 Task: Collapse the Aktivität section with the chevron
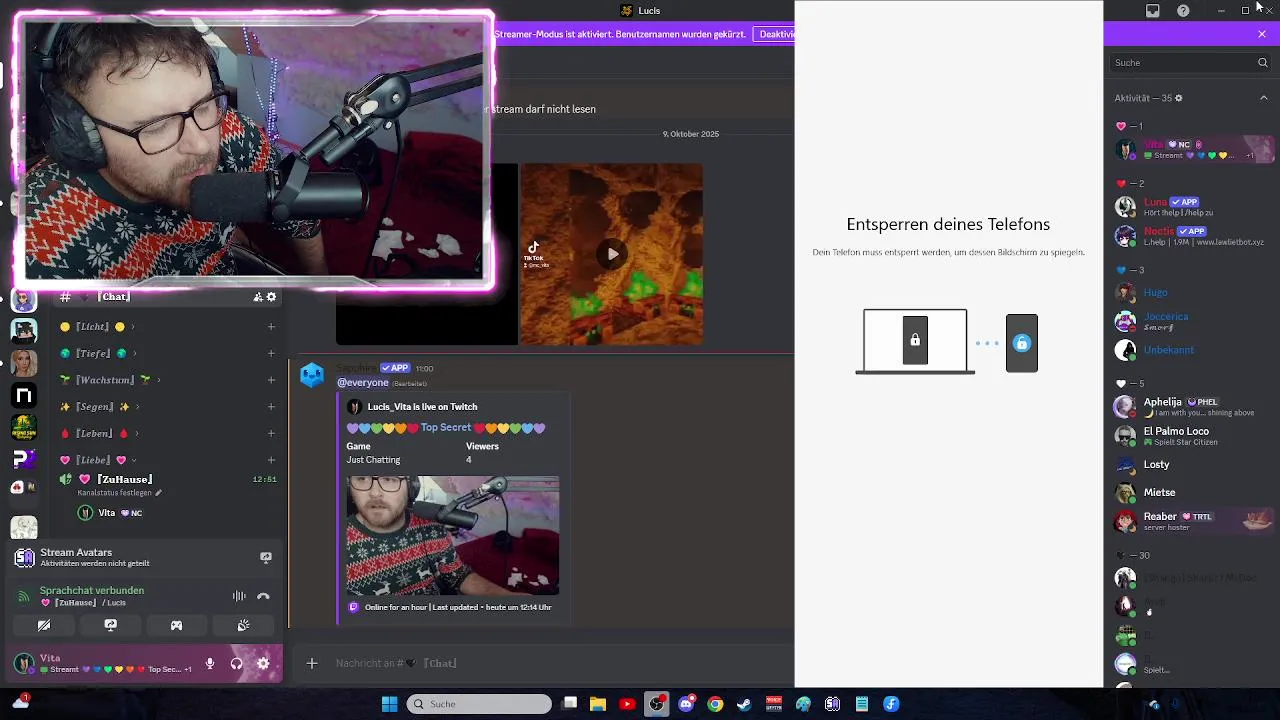[1264, 98]
